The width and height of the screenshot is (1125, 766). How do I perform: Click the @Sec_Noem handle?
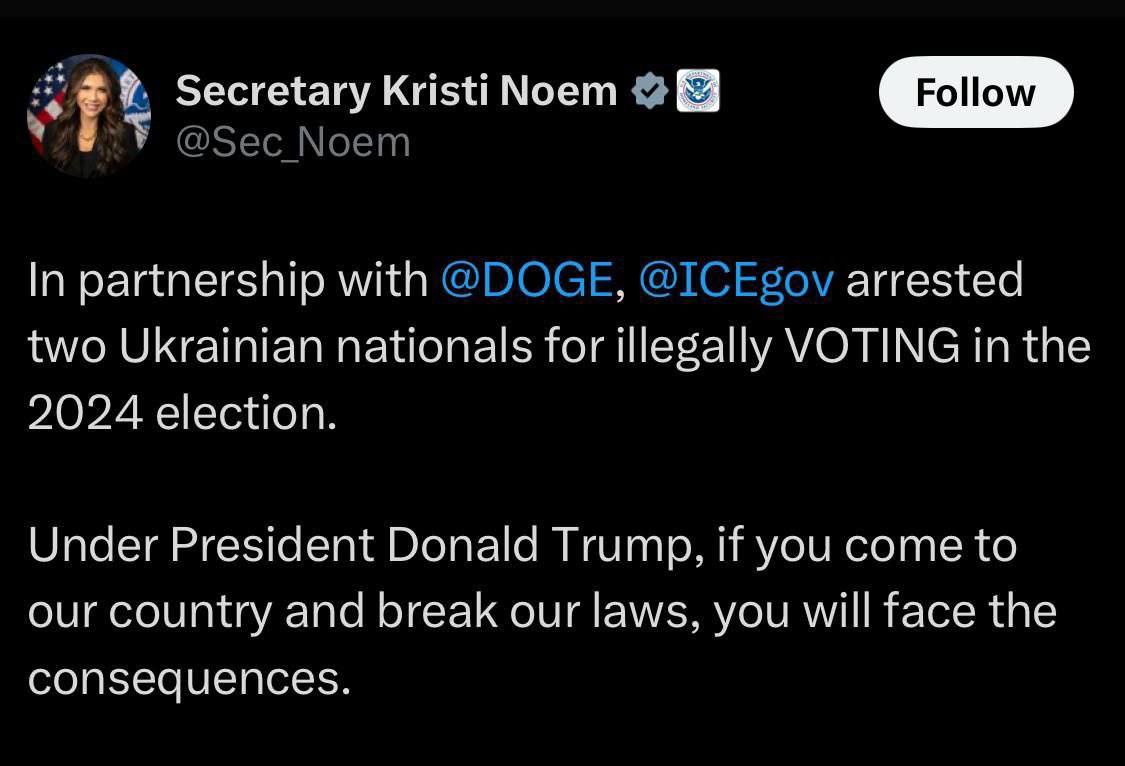click(x=293, y=142)
